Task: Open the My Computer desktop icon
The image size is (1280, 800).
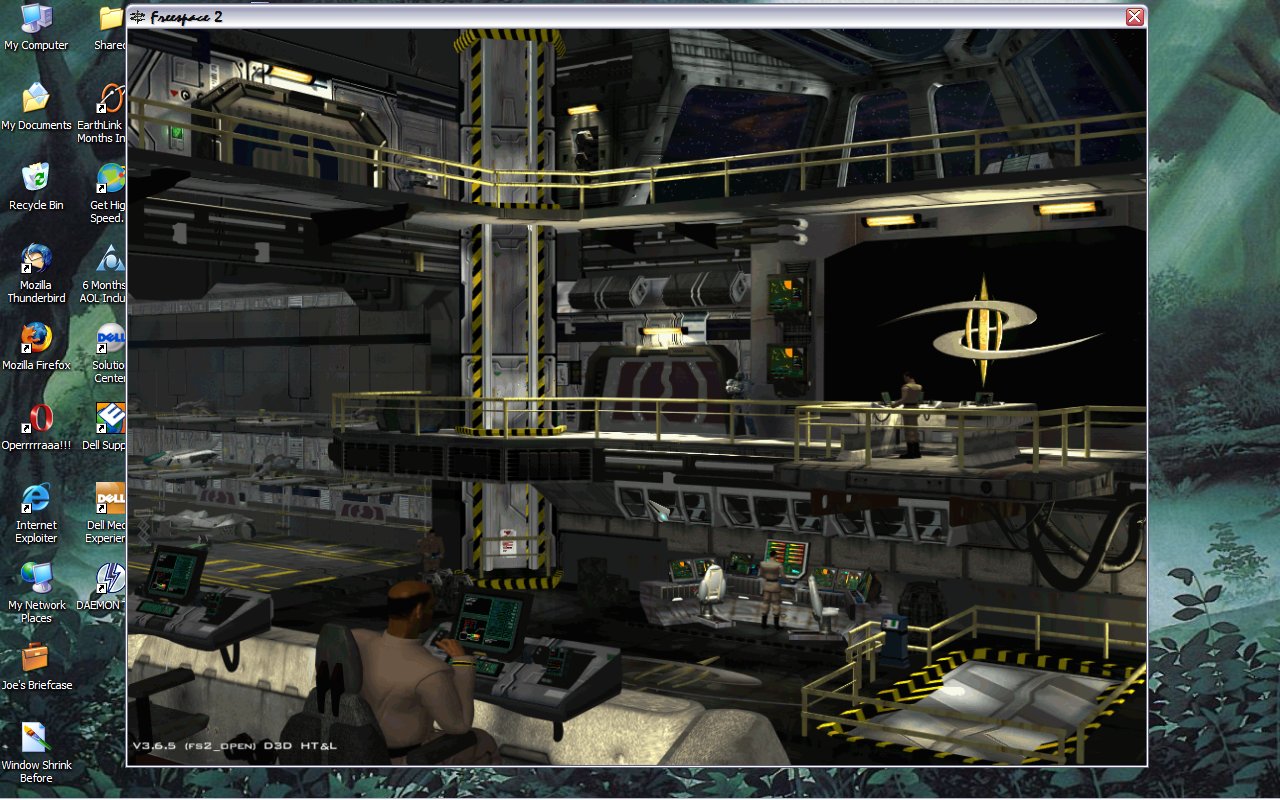Action: 36,27
